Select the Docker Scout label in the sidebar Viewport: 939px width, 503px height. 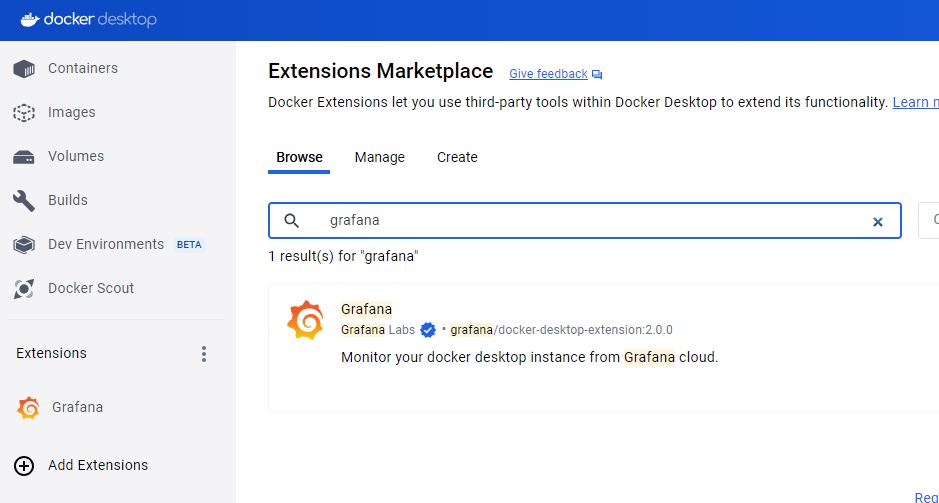pyautogui.click(x=91, y=288)
